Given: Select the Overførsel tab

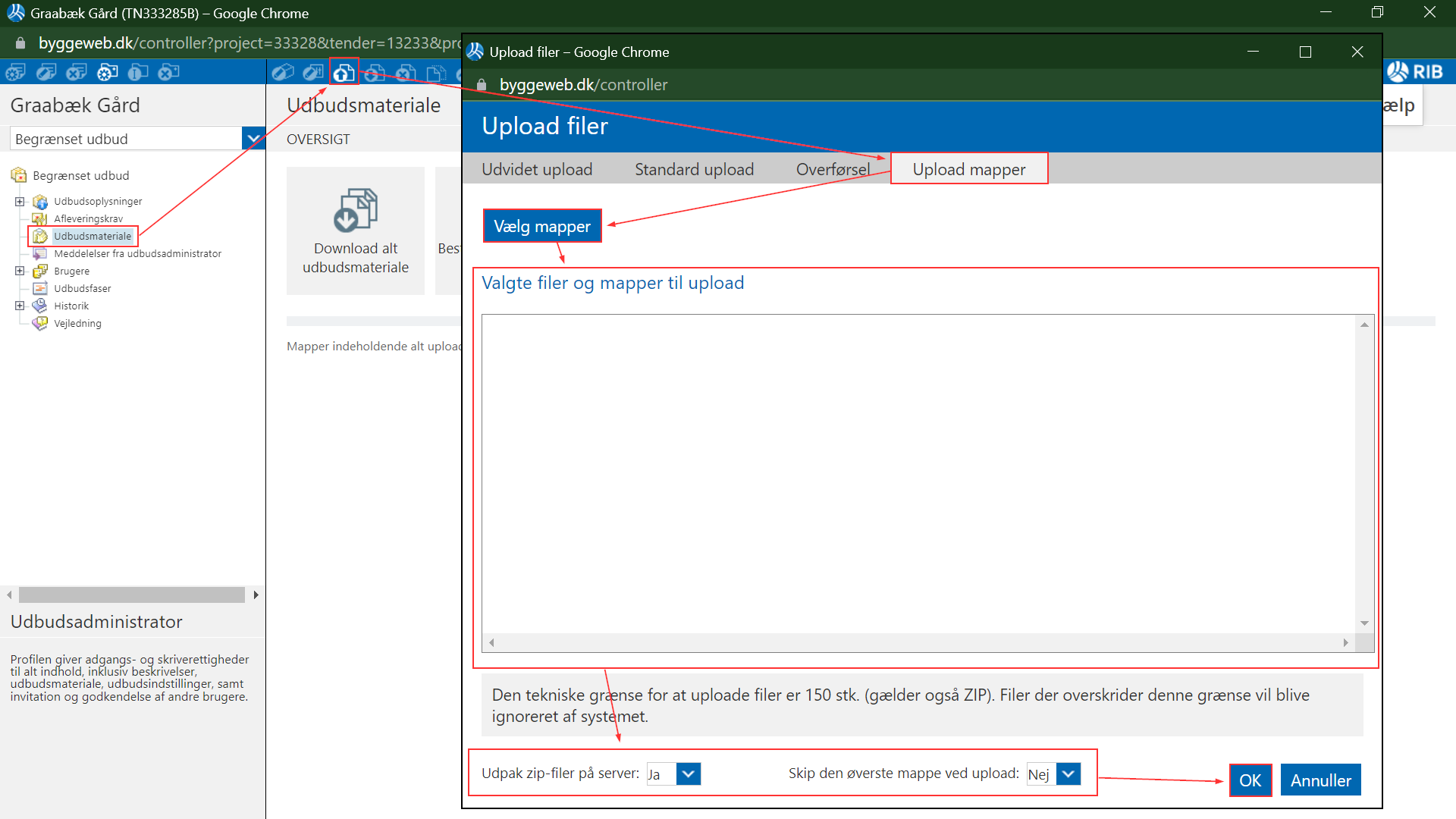Looking at the screenshot, I should click(833, 169).
